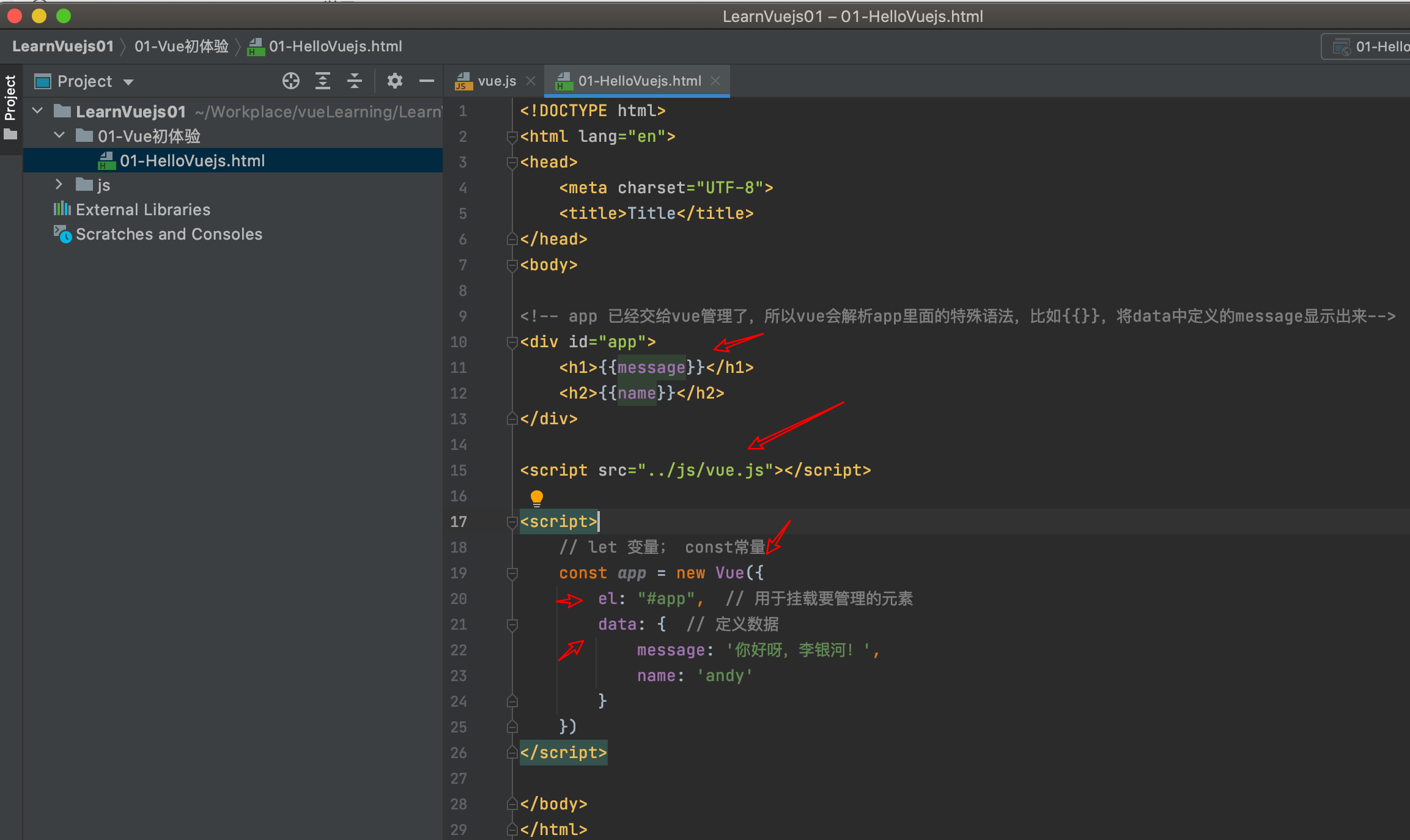Click the end-fold marker on line 13
Screen dimensions: 1410x840
[x=512, y=418]
